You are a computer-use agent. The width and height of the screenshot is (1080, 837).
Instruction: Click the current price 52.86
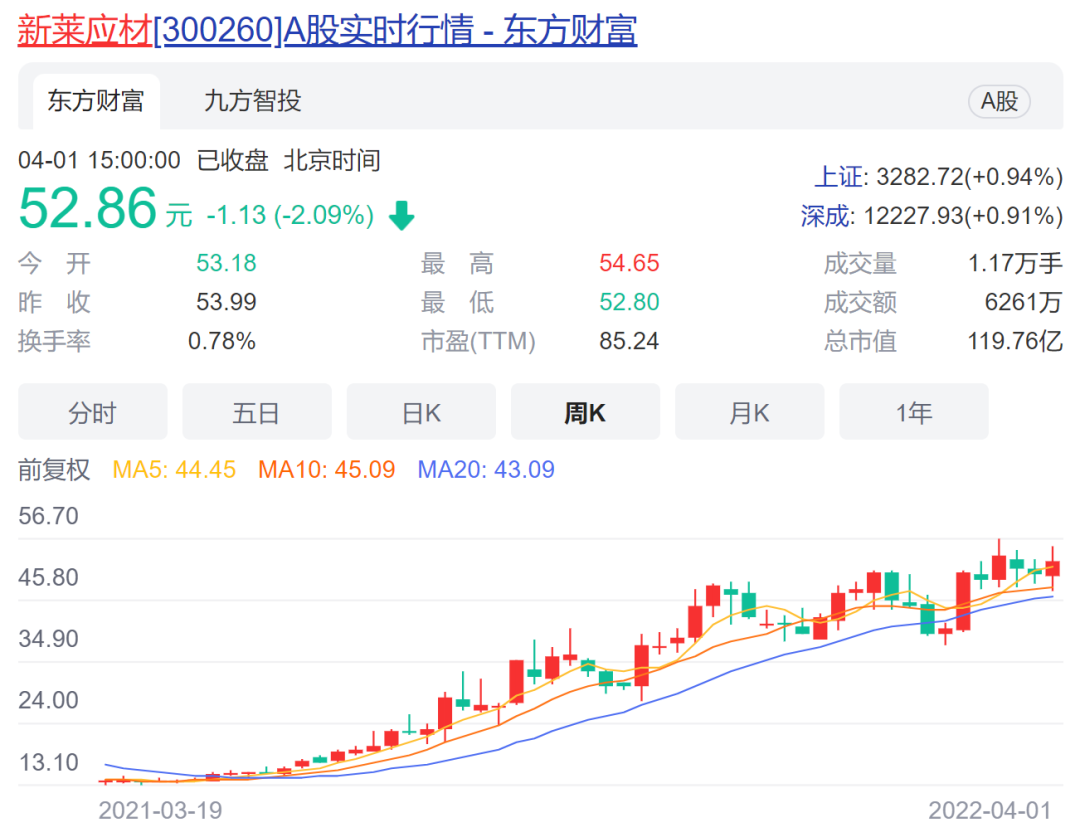tap(88, 209)
